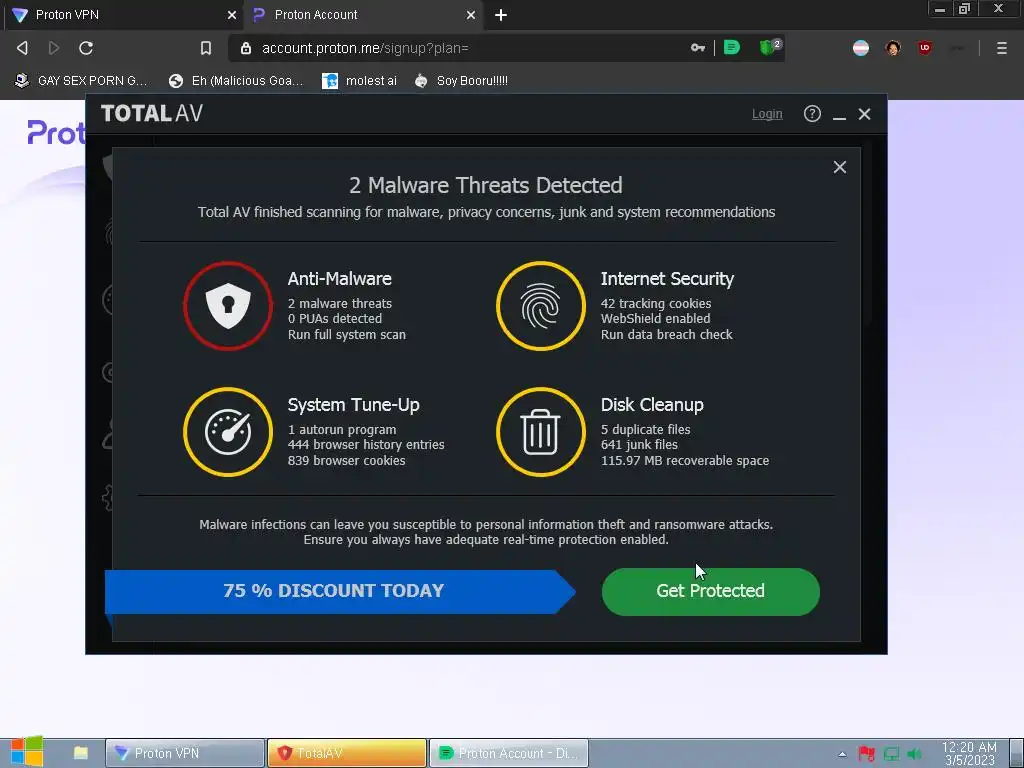Viewport: 1024px width, 768px height.
Task: Click the red flag tray icon
Action: (x=867, y=754)
